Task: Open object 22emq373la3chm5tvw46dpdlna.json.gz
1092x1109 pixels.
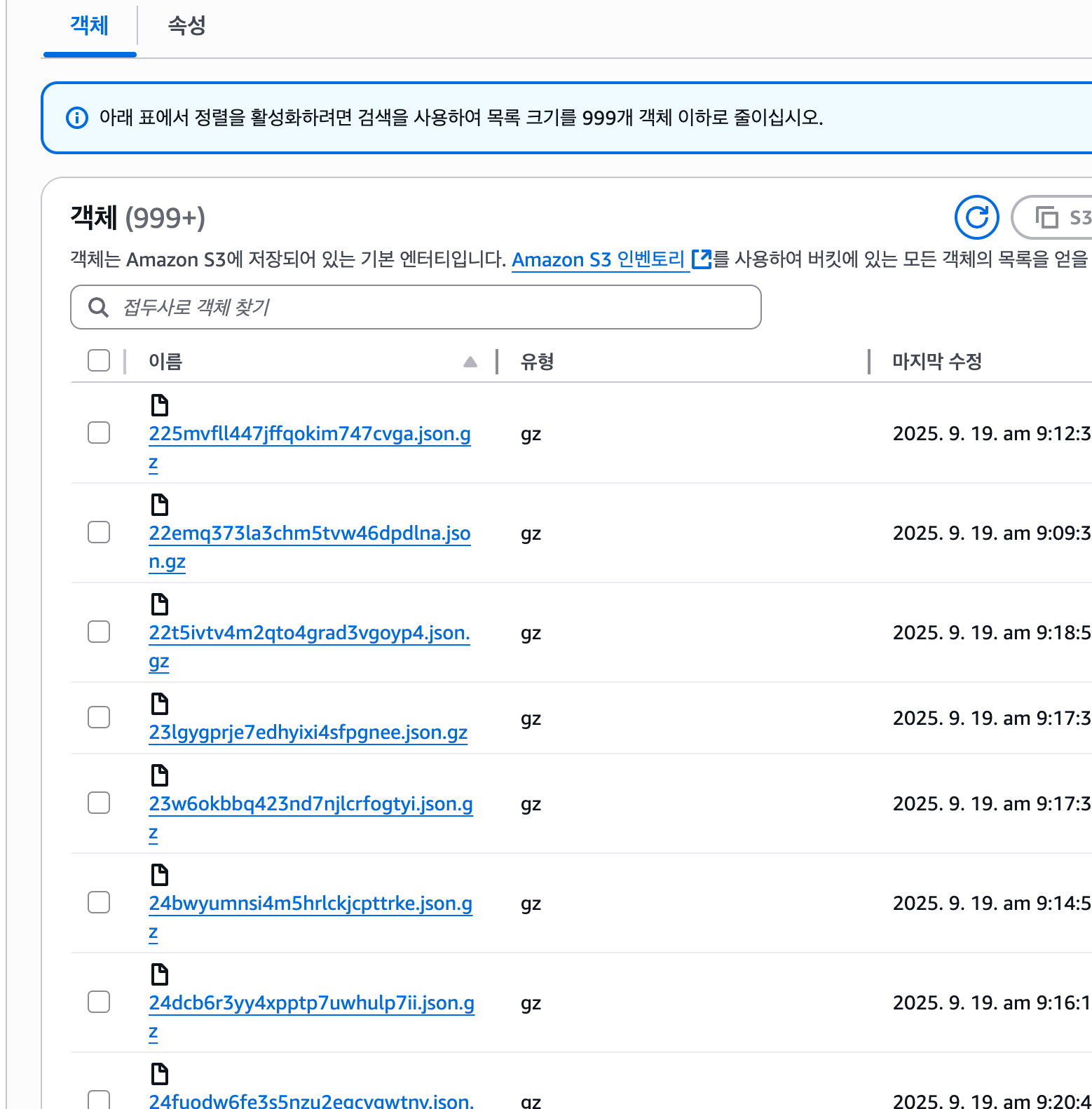Action: point(309,533)
